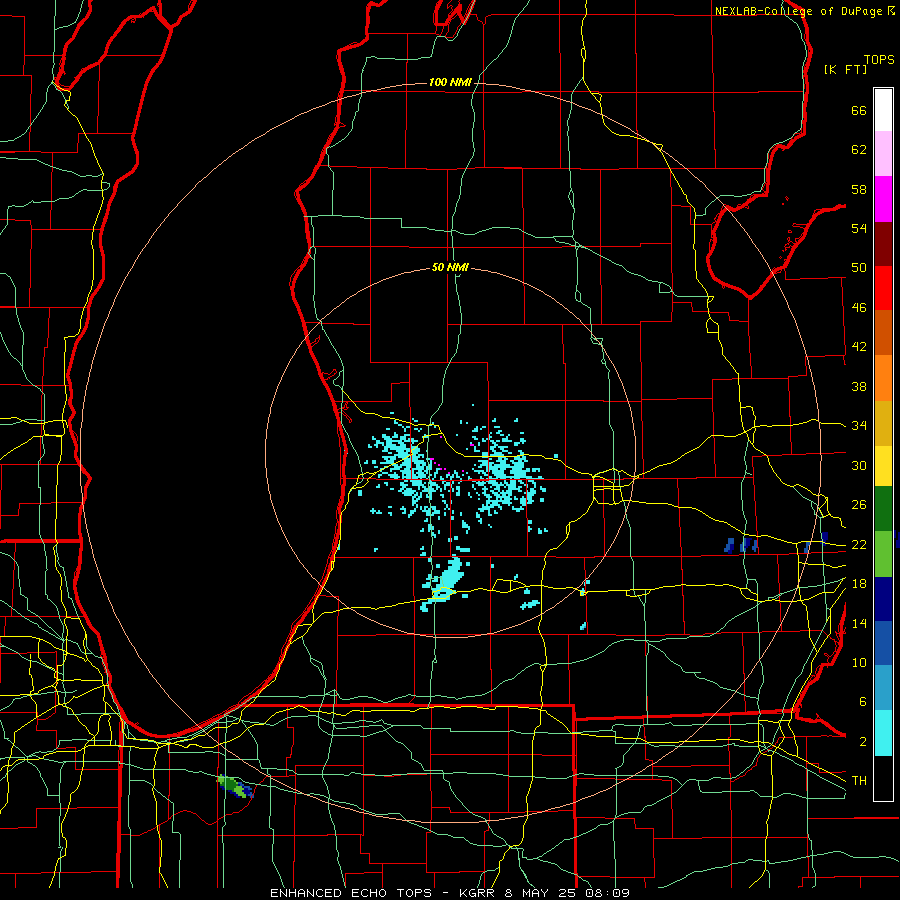Click the light pink legend swatch

[883, 154]
